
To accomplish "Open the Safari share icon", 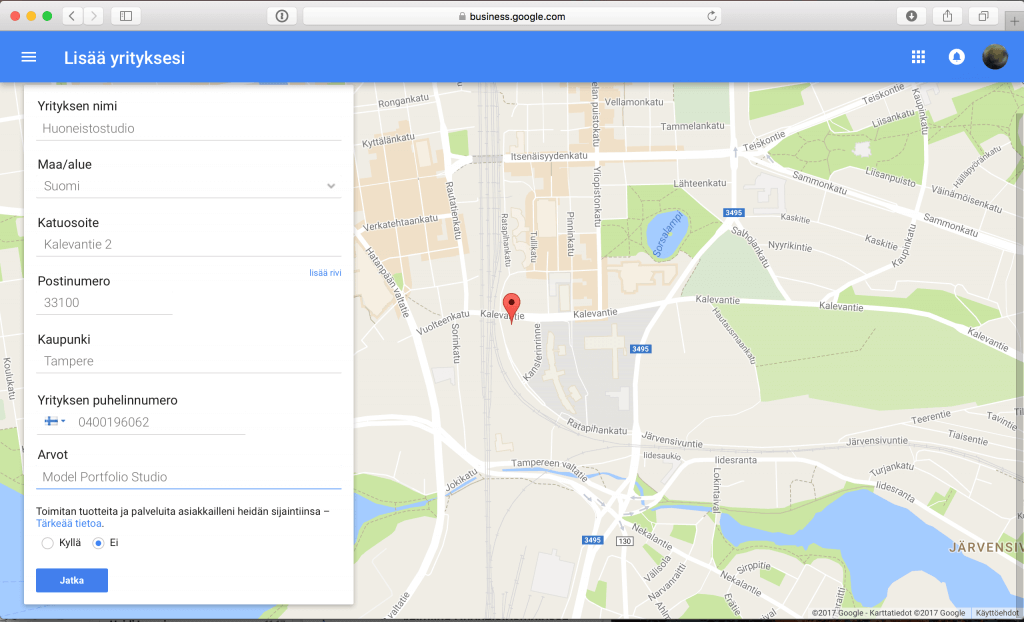I will (946, 16).
